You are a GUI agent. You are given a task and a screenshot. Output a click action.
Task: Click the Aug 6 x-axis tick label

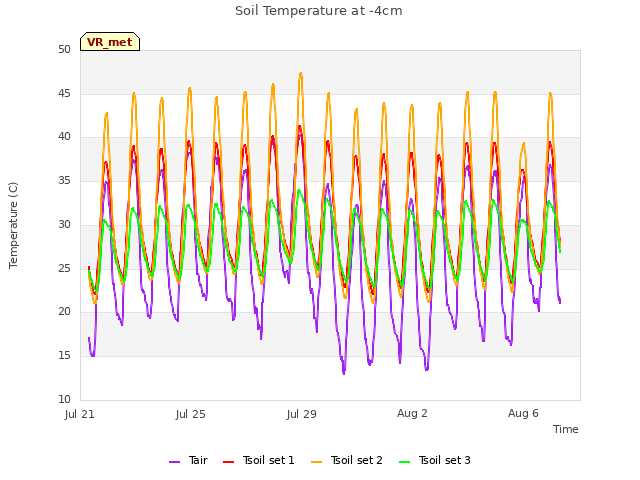click(x=523, y=413)
